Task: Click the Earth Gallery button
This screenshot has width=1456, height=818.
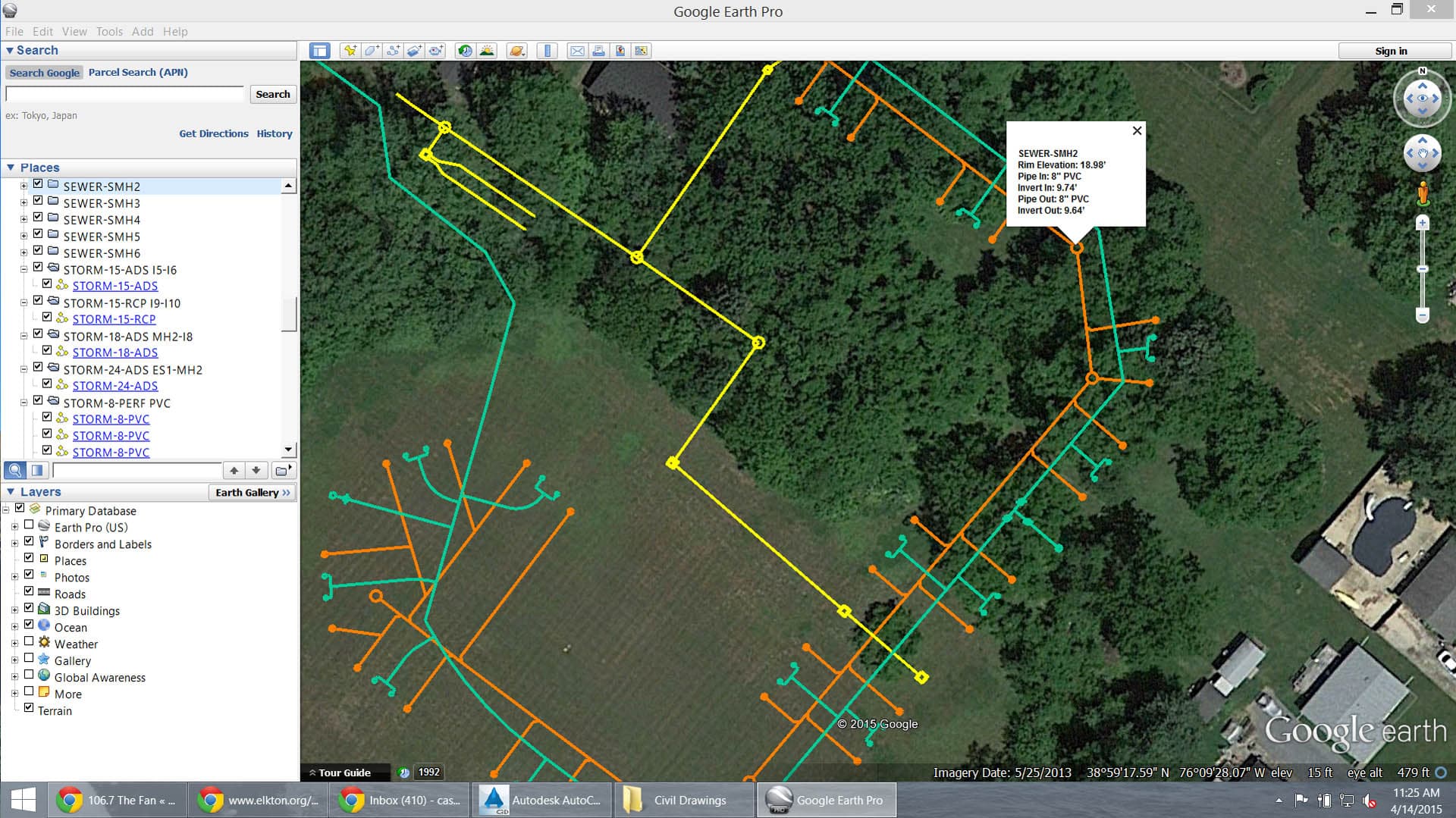Action: [x=252, y=492]
